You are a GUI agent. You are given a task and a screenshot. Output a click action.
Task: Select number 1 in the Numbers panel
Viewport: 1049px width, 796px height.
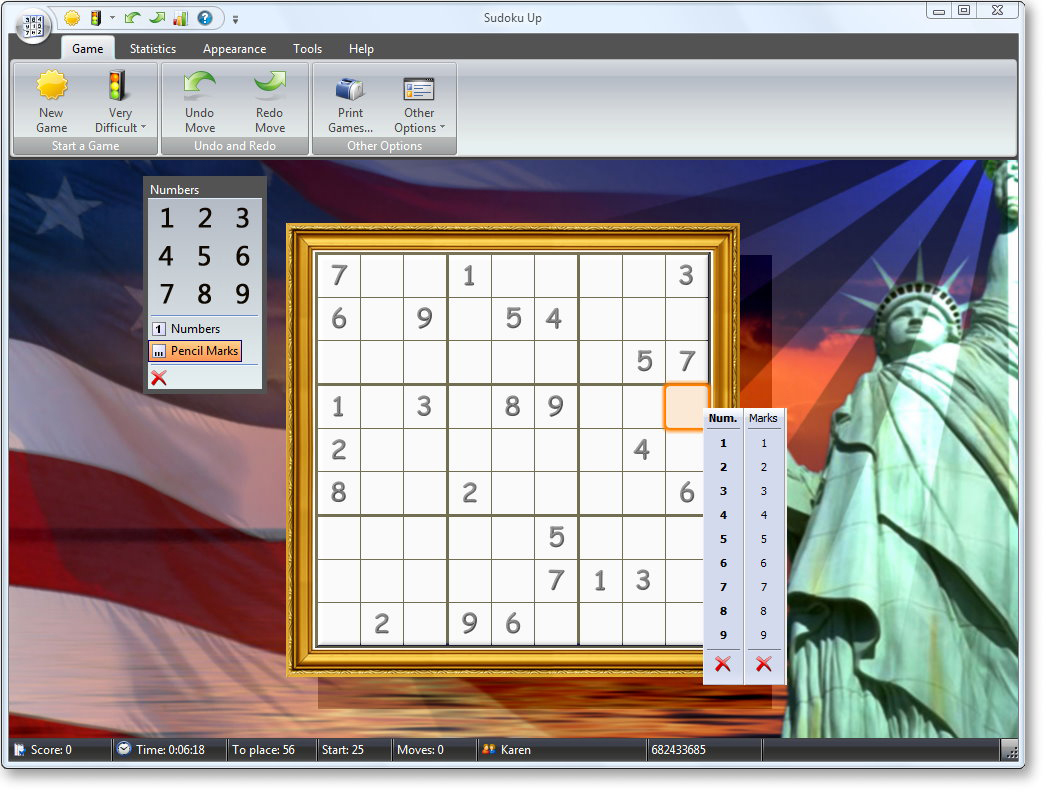click(x=167, y=218)
